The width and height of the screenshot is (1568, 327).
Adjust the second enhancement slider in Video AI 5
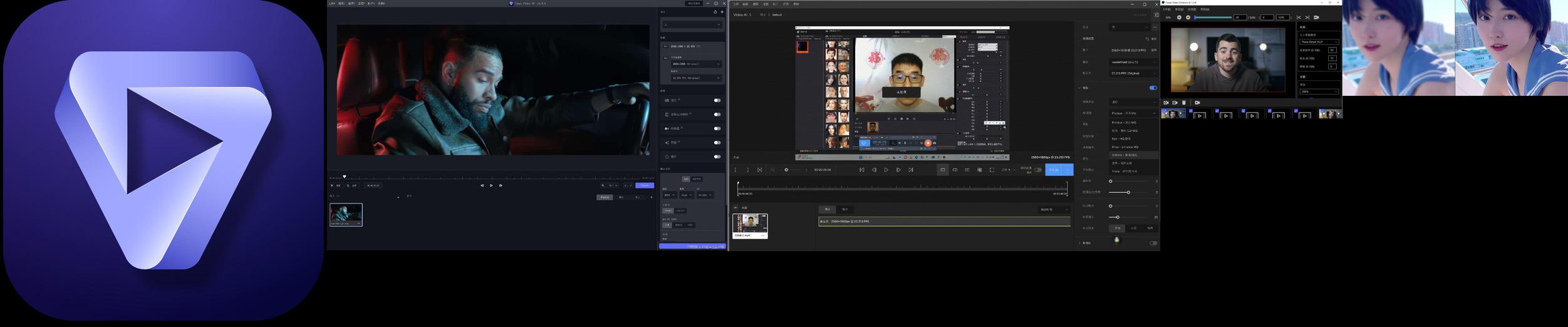click(1128, 192)
